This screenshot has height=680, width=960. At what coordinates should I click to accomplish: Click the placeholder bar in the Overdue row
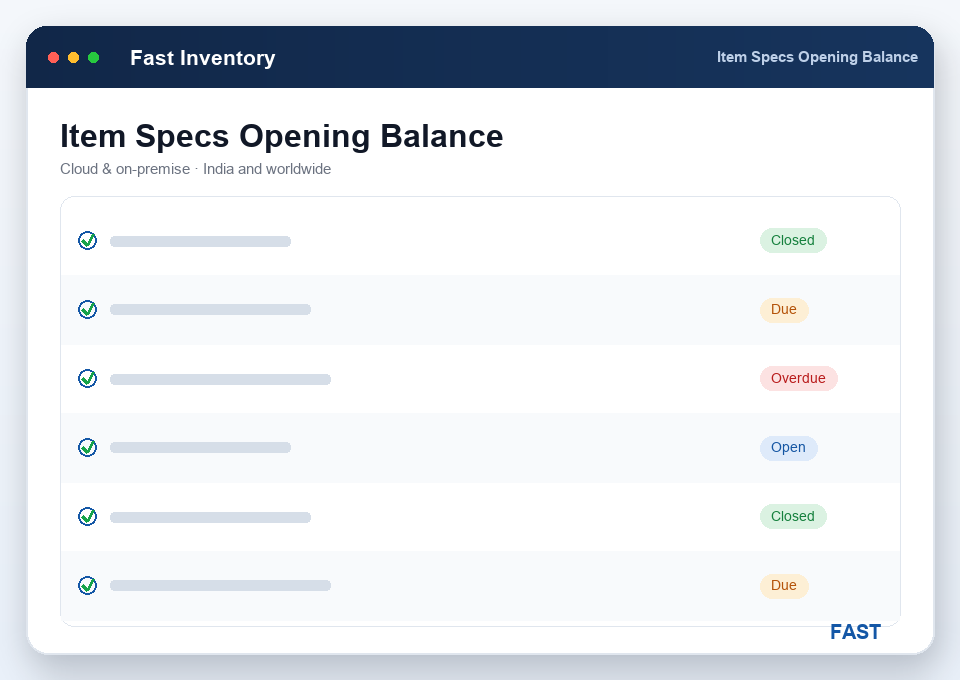click(x=220, y=379)
